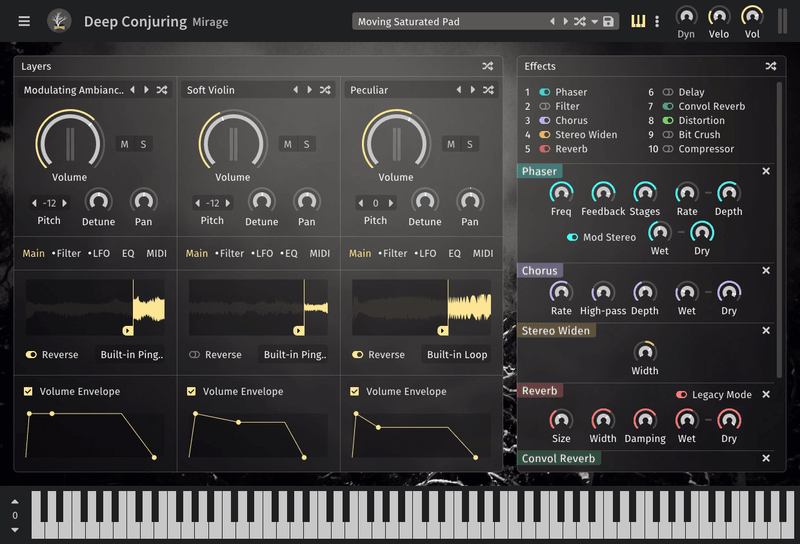Disable Volume Envelope checkbox in Peculiar layer

355,391
